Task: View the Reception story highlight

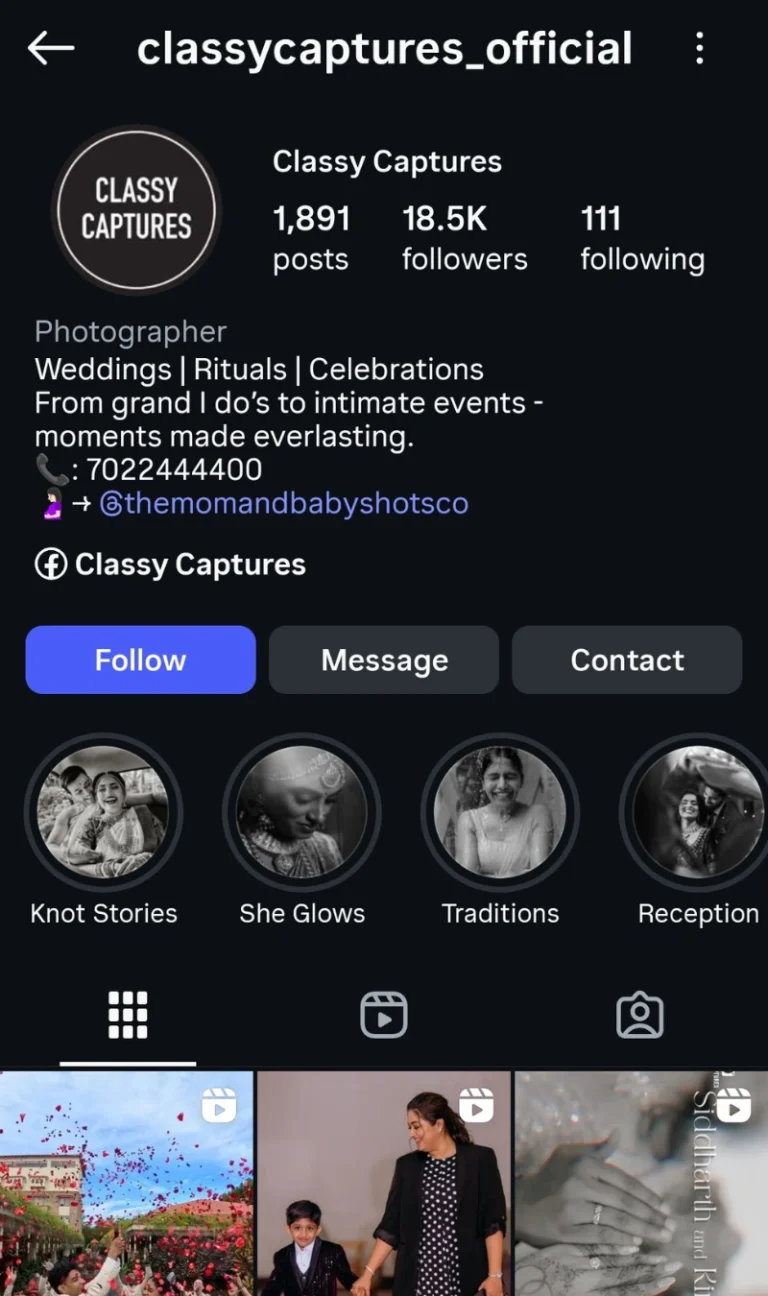Action: (x=698, y=811)
